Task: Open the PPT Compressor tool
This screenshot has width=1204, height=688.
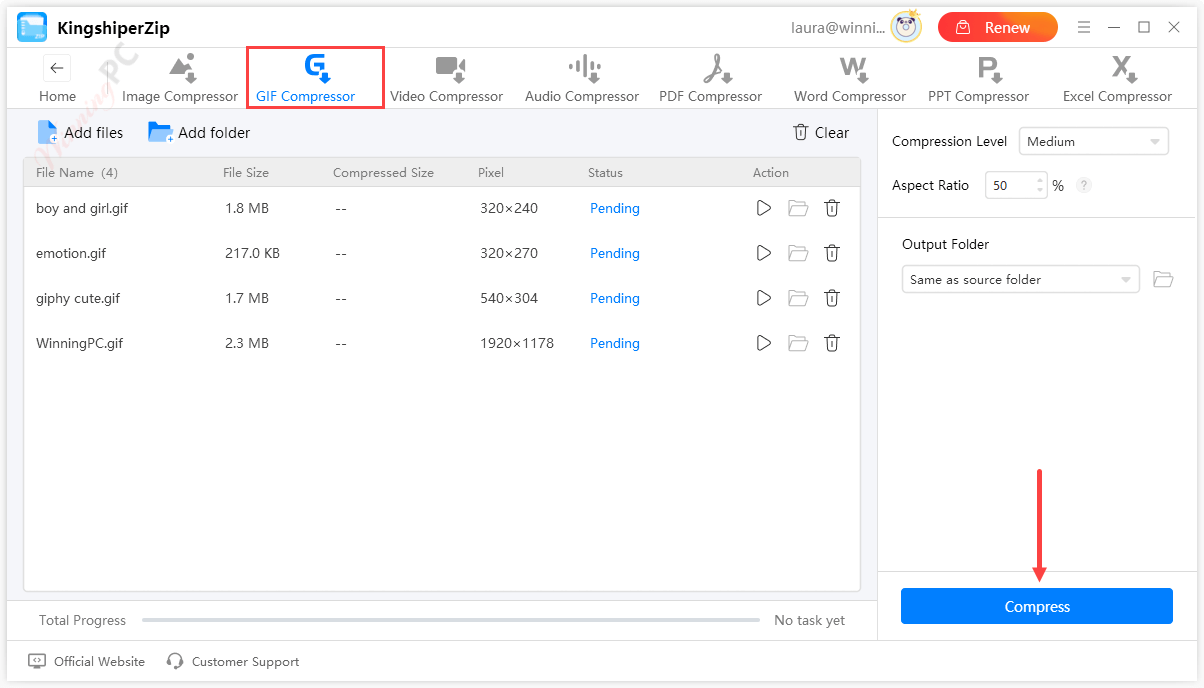Action: click(x=978, y=78)
